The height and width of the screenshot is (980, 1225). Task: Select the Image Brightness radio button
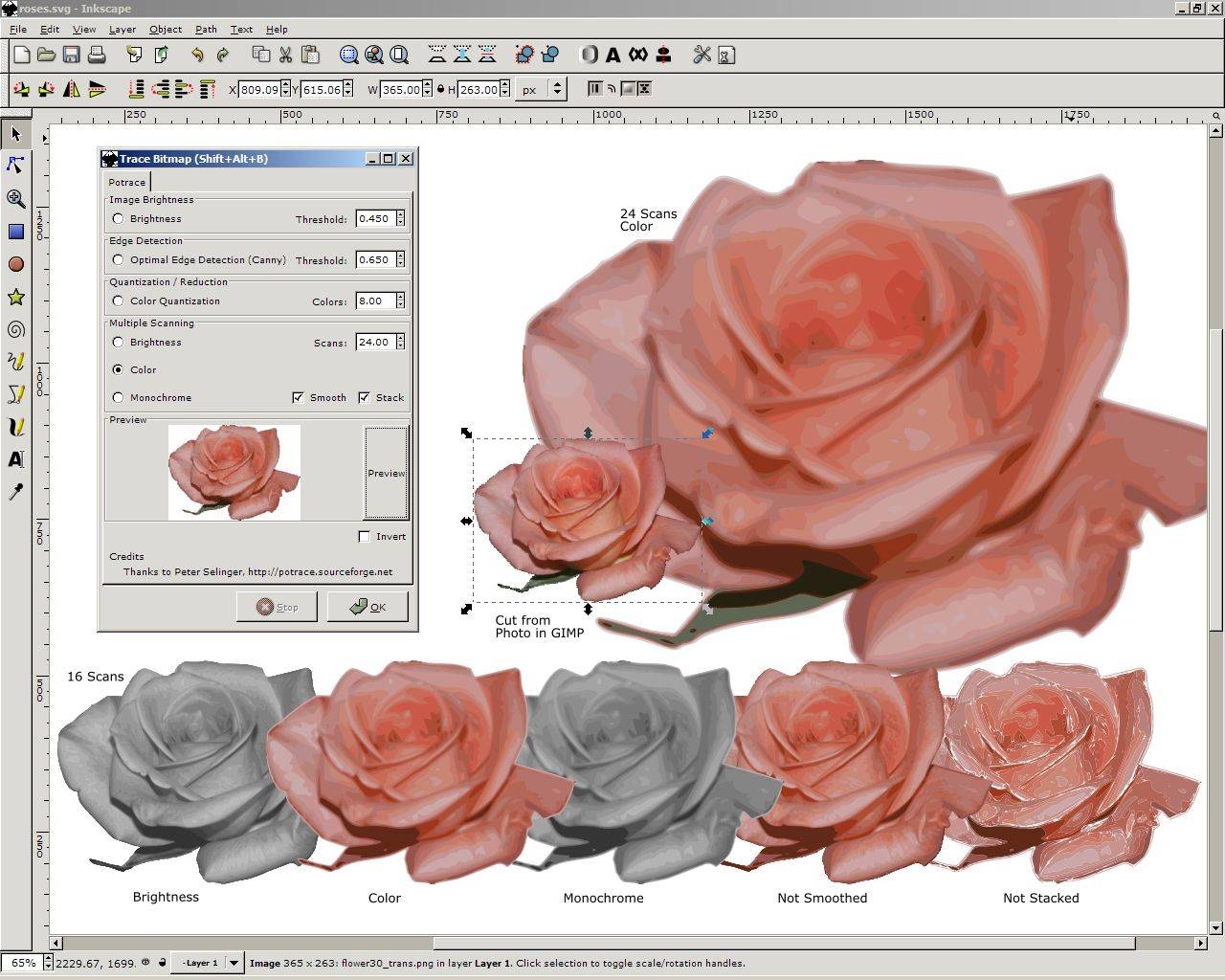coord(118,218)
